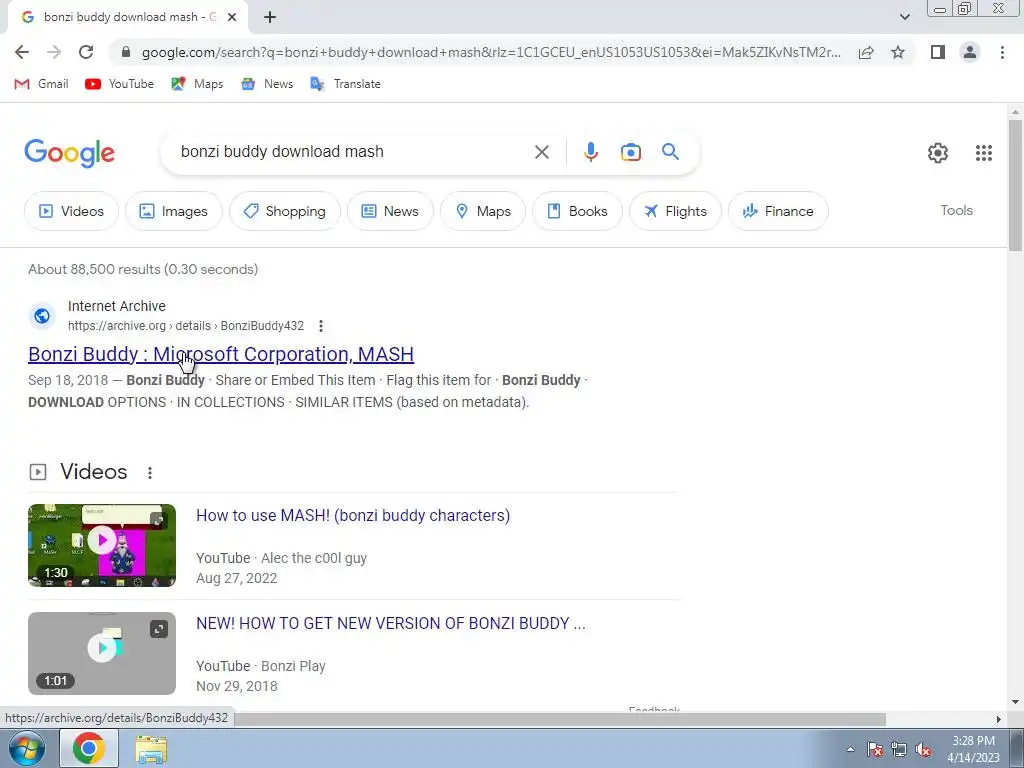Play the NEW VERSION OF BONZI BUDDY thumbnail

tap(102, 653)
